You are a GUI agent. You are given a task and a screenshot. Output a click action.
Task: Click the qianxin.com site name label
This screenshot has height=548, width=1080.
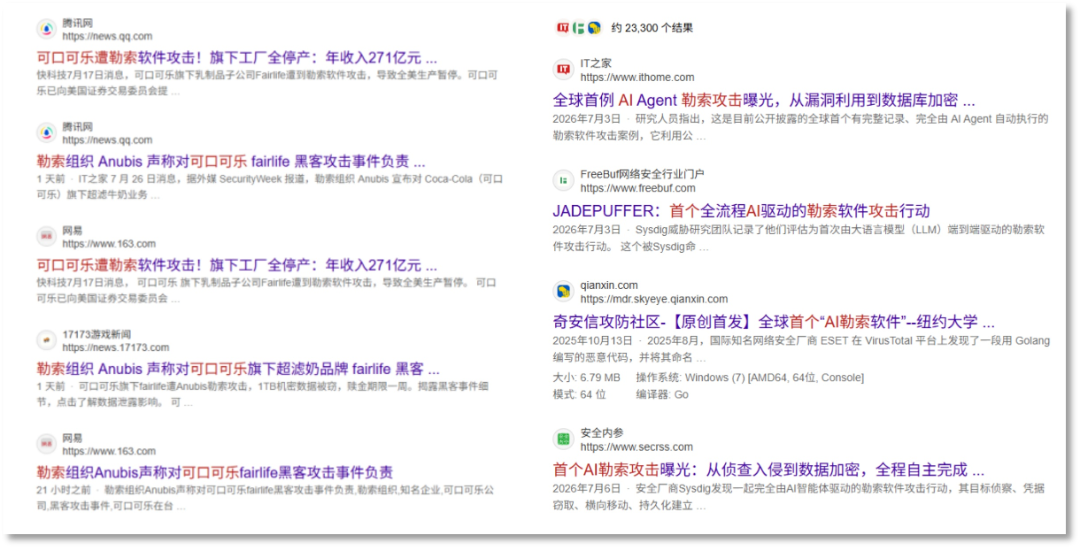(x=609, y=285)
